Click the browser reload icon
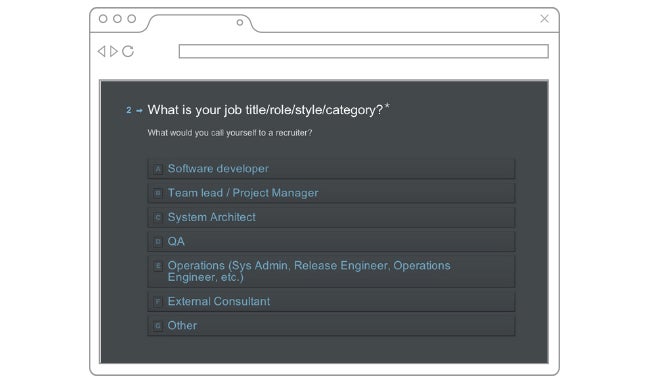Viewport: 650px width, 383px height. pos(128,51)
